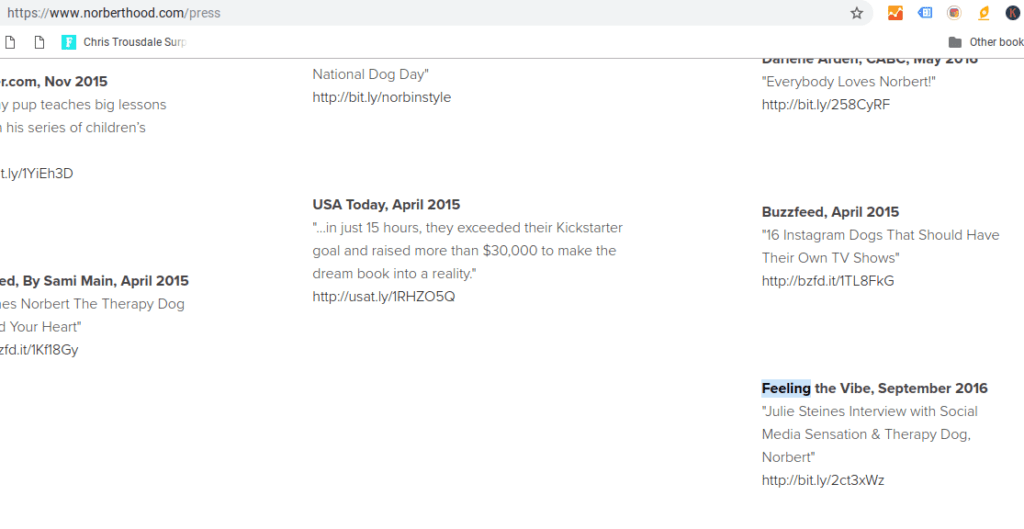Open the bzfd.it/1TL8FkG Buzzfeed link
Image resolution: width=1024 pixels, height=529 pixels.
[x=827, y=281]
